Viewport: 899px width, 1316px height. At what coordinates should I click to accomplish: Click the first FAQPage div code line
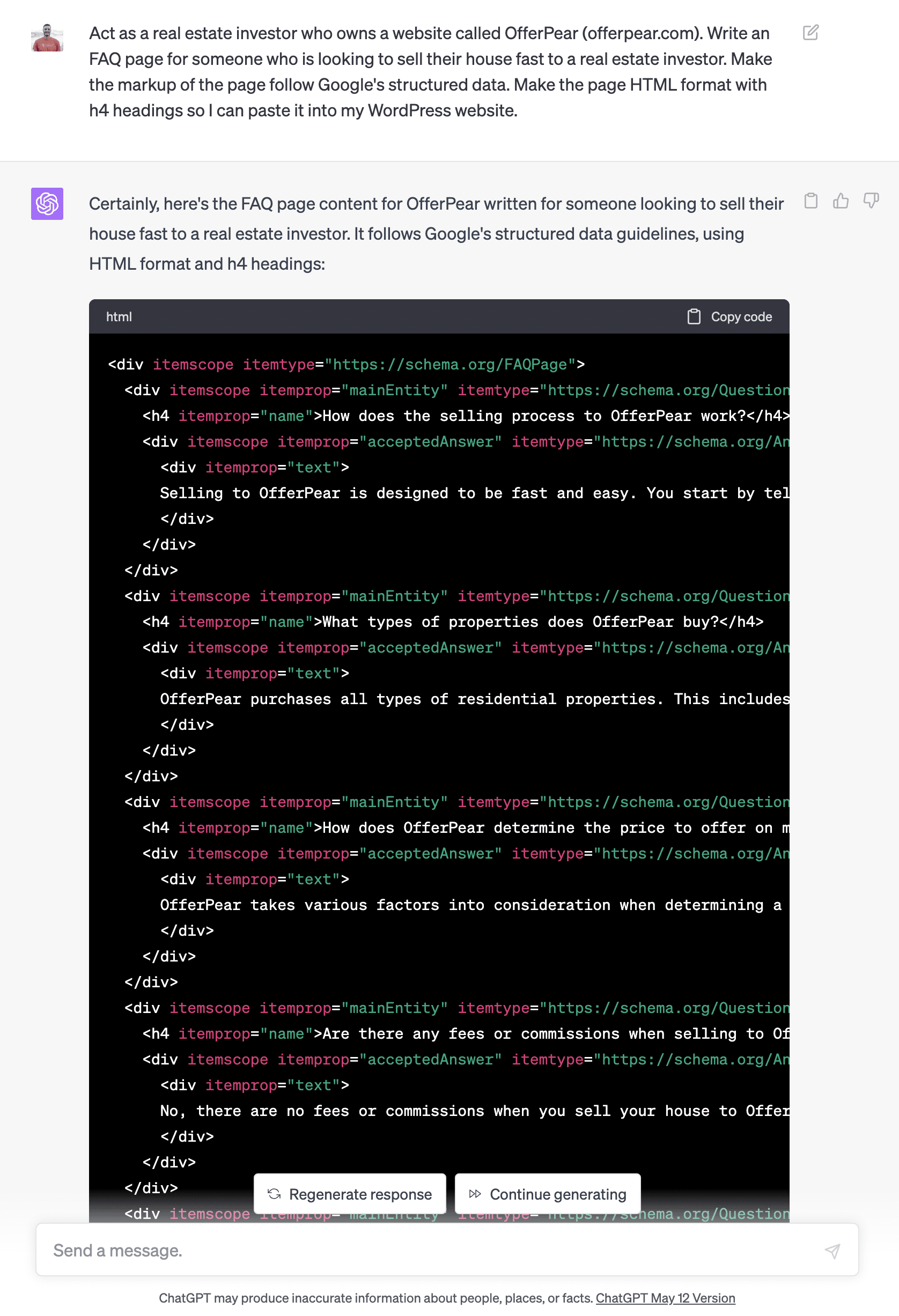pos(346,364)
